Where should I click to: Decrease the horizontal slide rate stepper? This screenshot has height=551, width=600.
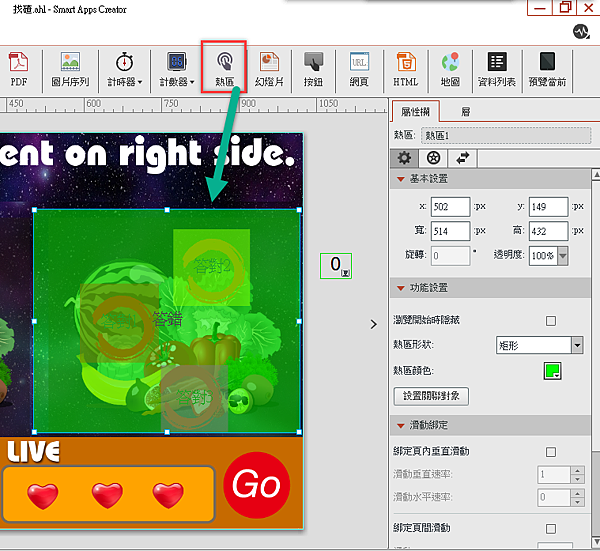tap(577, 502)
